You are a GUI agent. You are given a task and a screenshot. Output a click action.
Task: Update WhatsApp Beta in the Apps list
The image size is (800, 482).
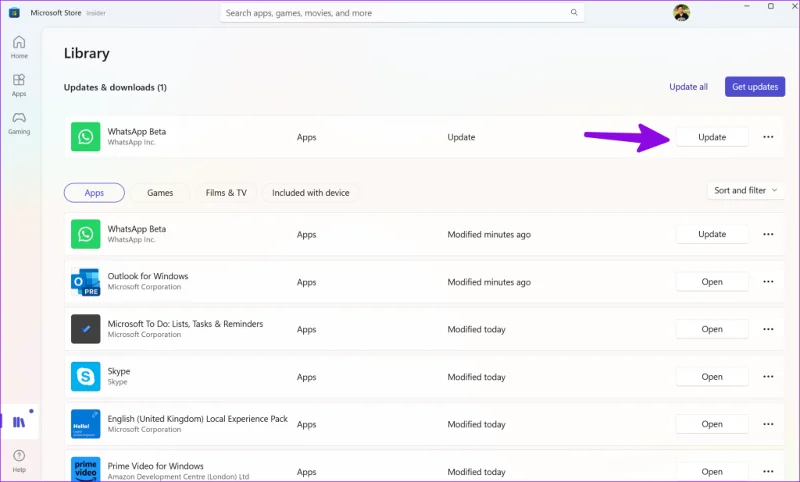click(x=712, y=234)
